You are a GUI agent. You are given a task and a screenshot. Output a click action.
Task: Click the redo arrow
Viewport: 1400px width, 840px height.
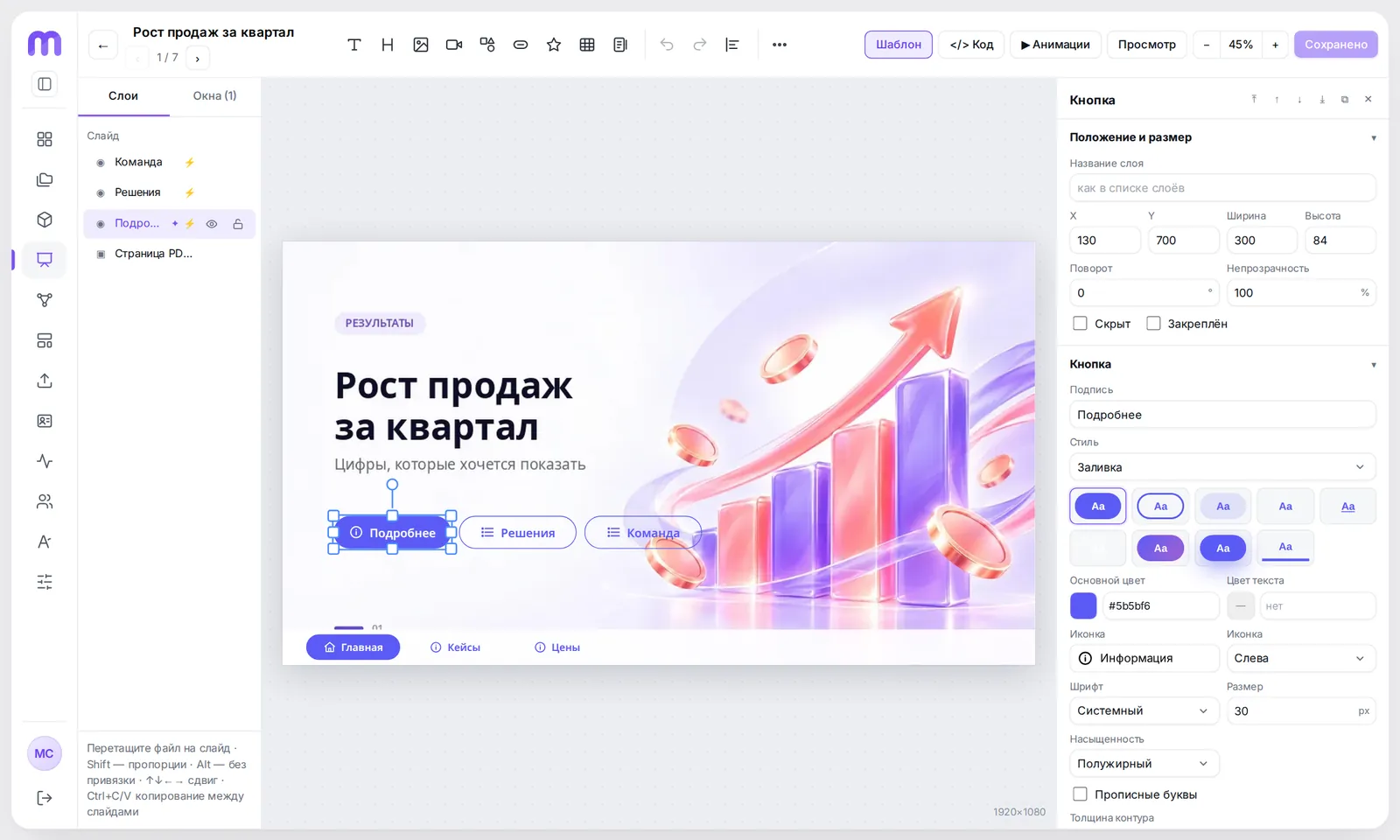[700, 45]
